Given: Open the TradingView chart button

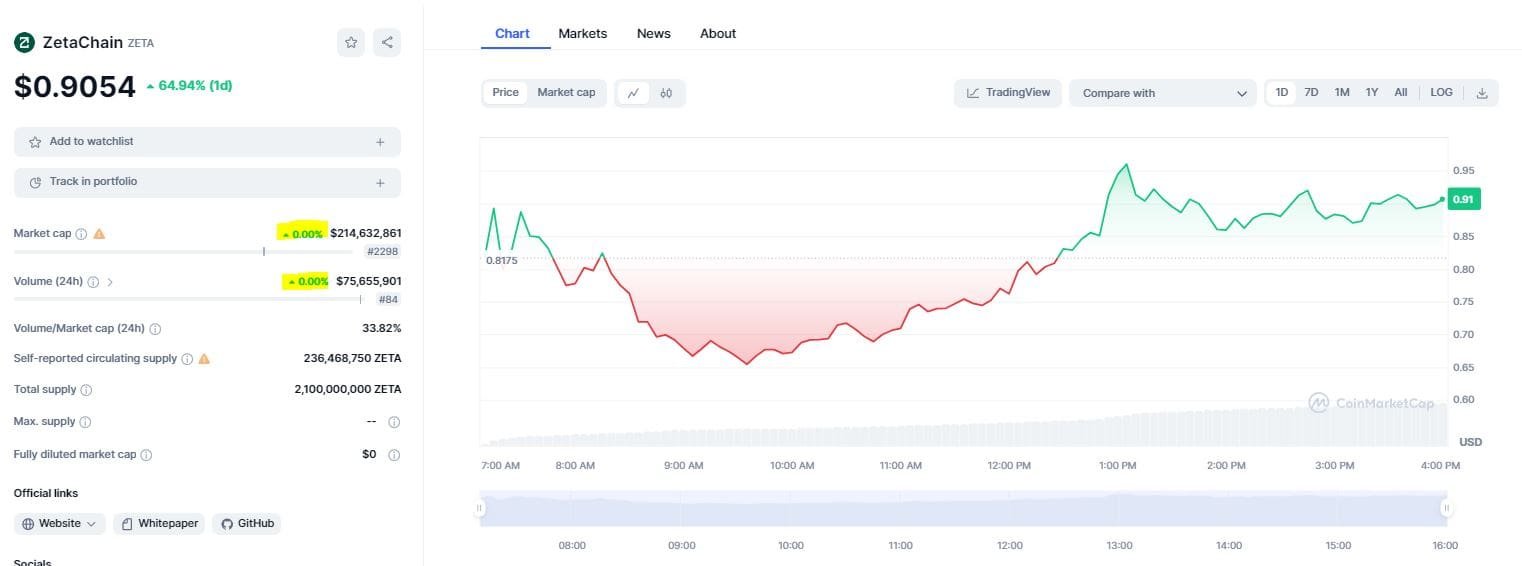Looking at the screenshot, I should coord(1008,93).
